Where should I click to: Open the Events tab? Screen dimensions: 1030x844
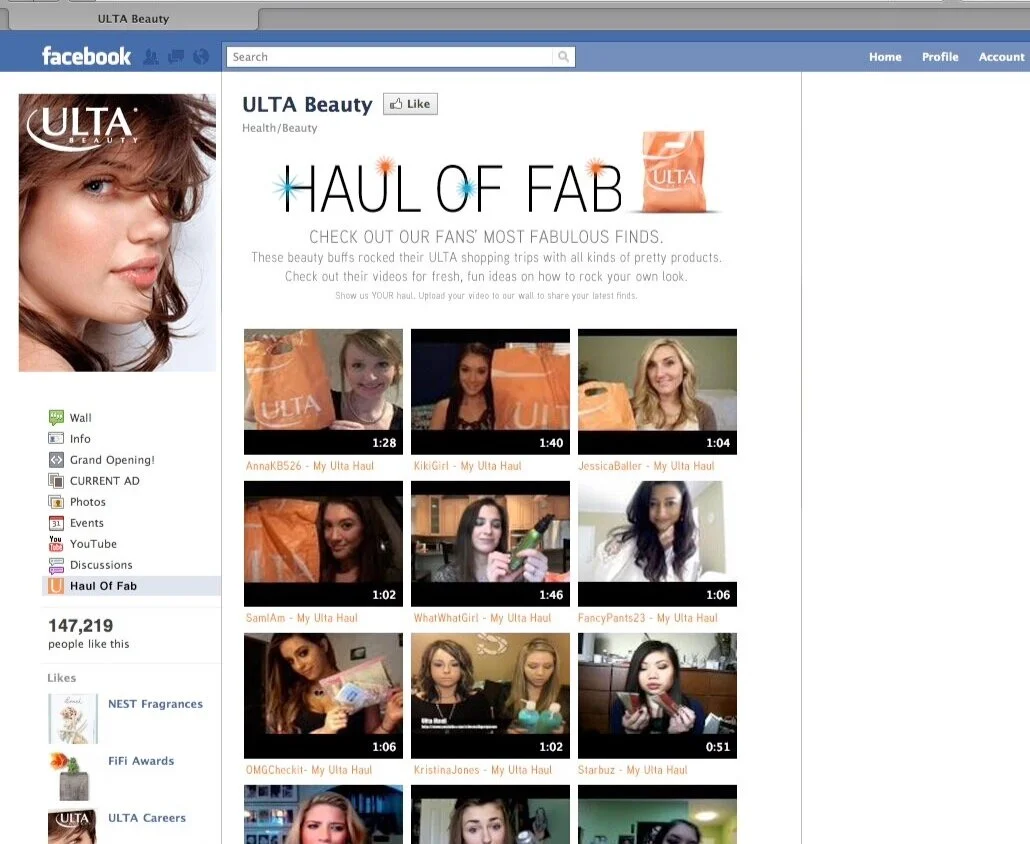tap(87, 523)
